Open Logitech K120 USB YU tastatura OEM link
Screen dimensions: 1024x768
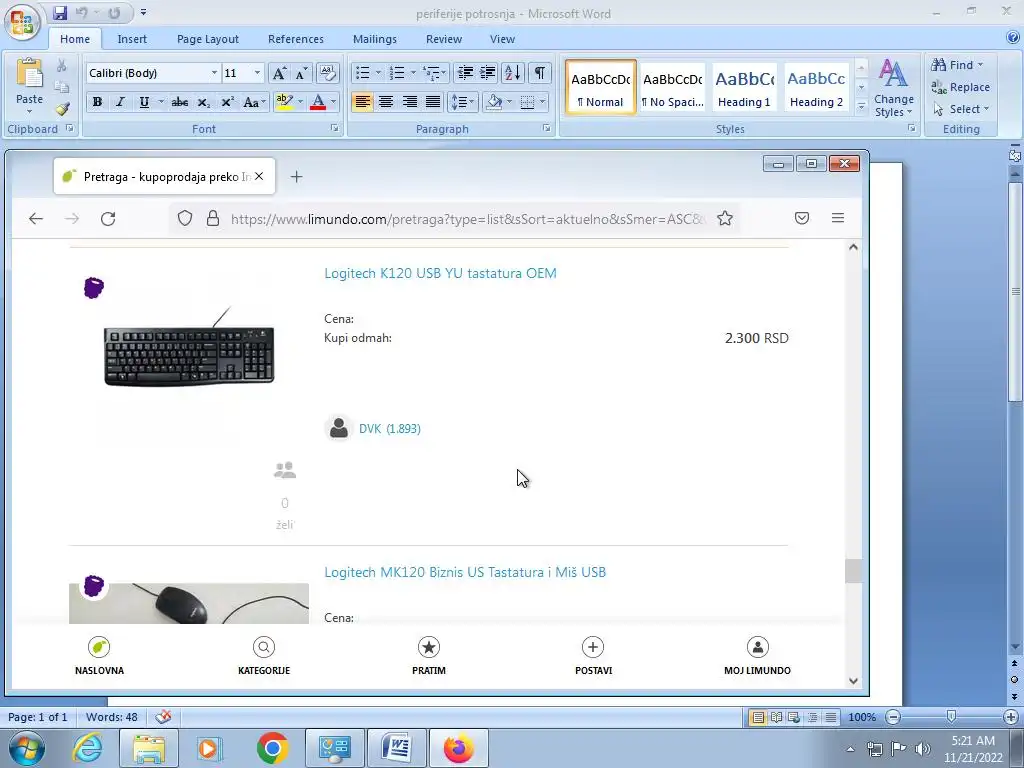coord(440,273)
